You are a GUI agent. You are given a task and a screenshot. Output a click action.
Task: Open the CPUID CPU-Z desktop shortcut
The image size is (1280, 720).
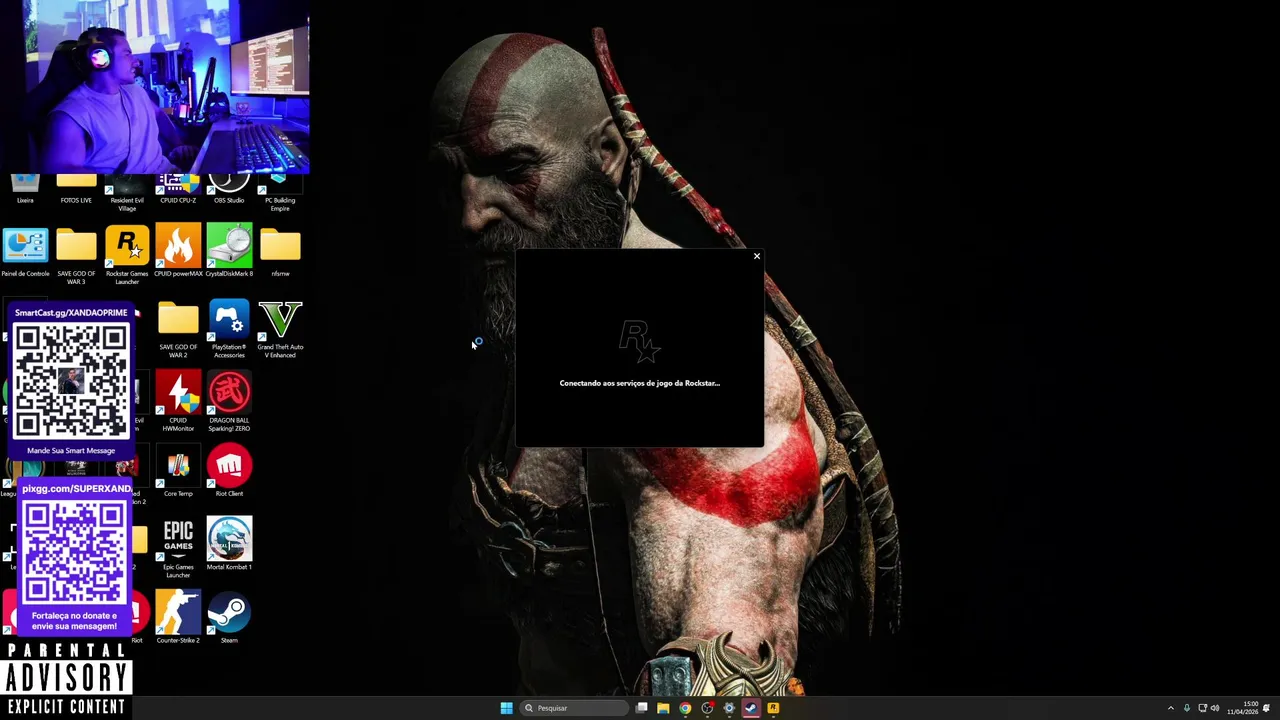tap(178, 189)
